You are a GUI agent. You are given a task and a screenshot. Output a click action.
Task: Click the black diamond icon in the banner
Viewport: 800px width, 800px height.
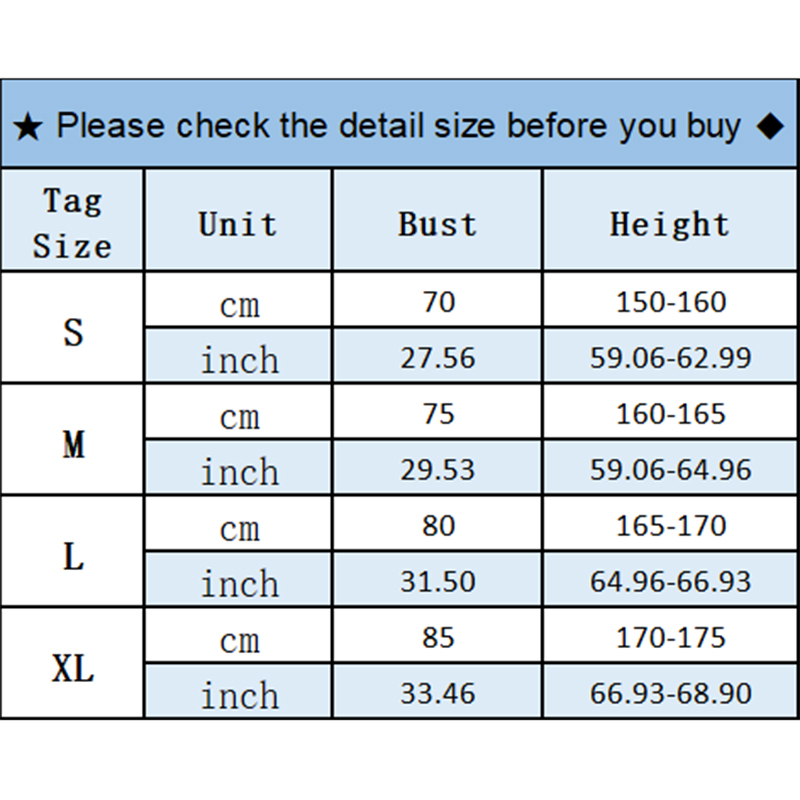(x=768, y=127)
